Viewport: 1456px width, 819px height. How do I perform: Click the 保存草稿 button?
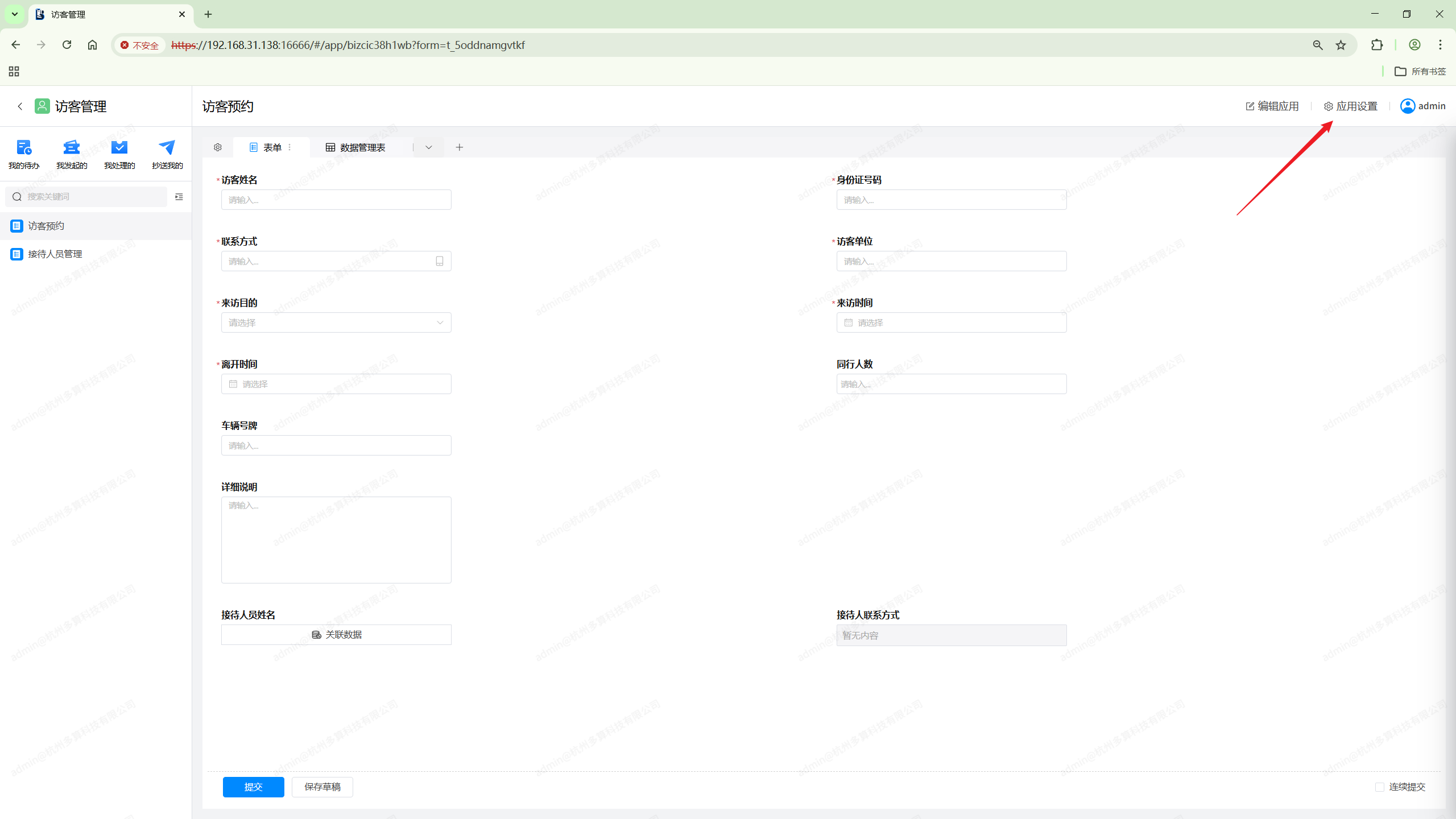click(x=322, y=787)
